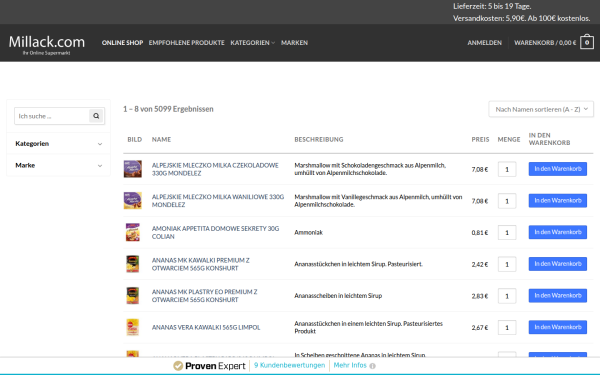Expand the Kategorien sidebar filter
600x375 pixels.
tap(59, 143)
